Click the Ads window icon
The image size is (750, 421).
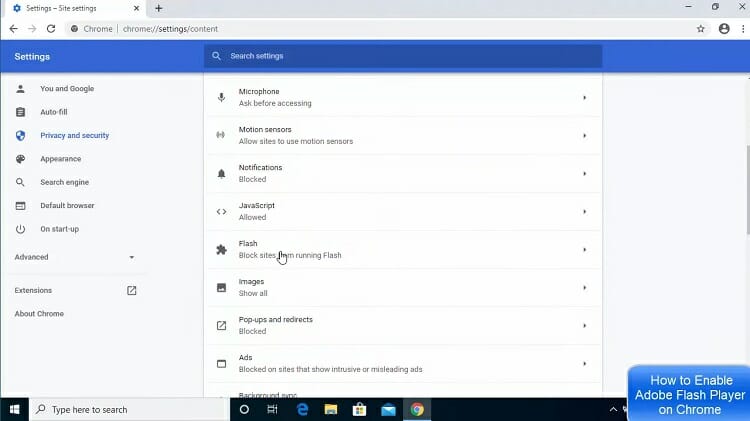[221, 364]
